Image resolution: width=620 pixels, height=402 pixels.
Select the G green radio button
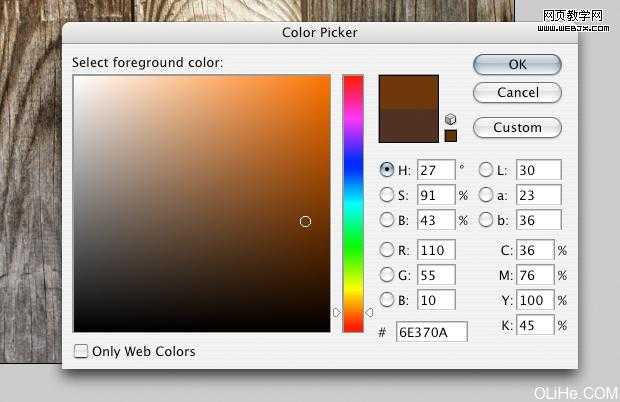[x=387, y=274]
